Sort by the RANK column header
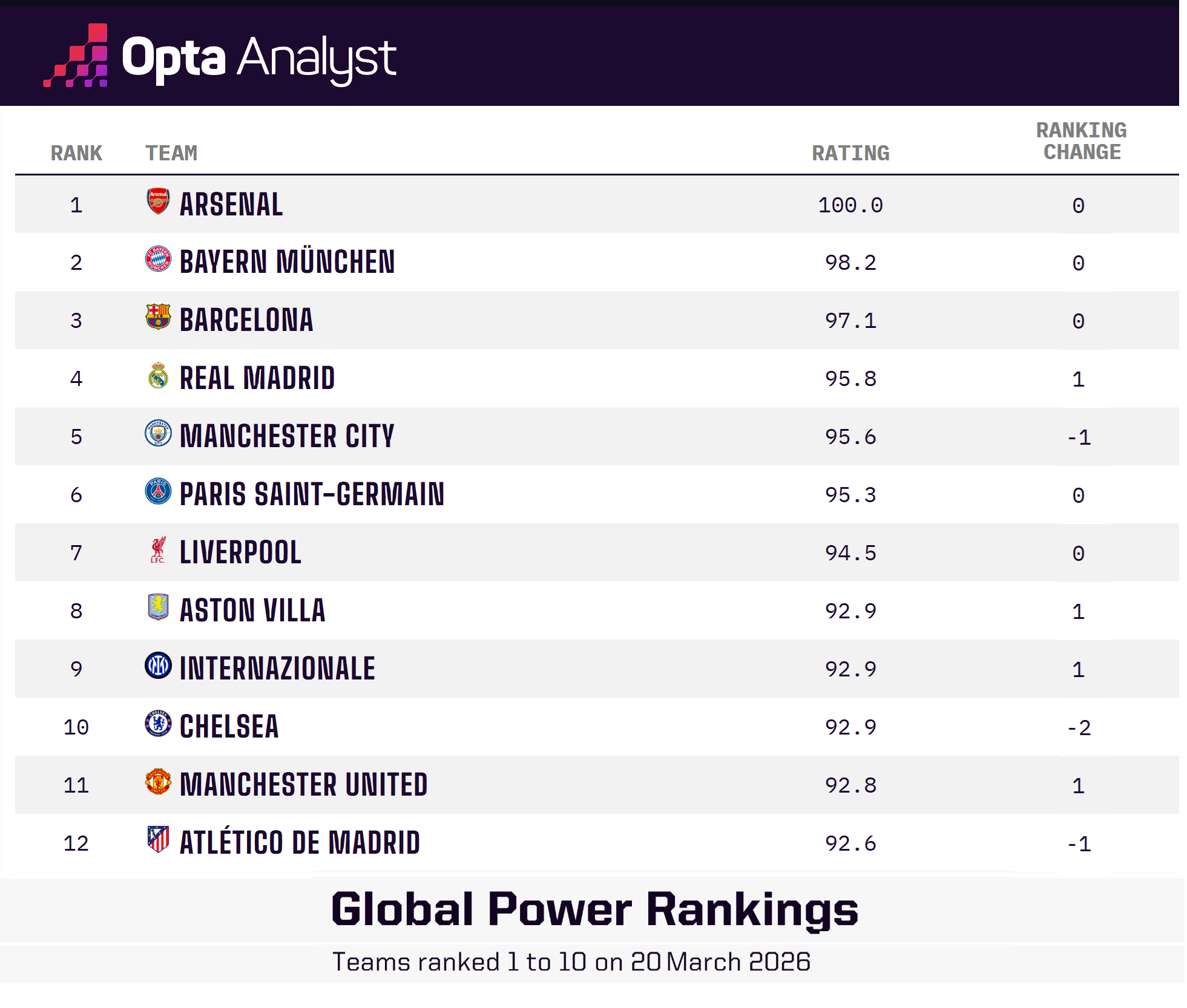The width and height of the screenshot is (1187, 1008). (x=76, y=153)
